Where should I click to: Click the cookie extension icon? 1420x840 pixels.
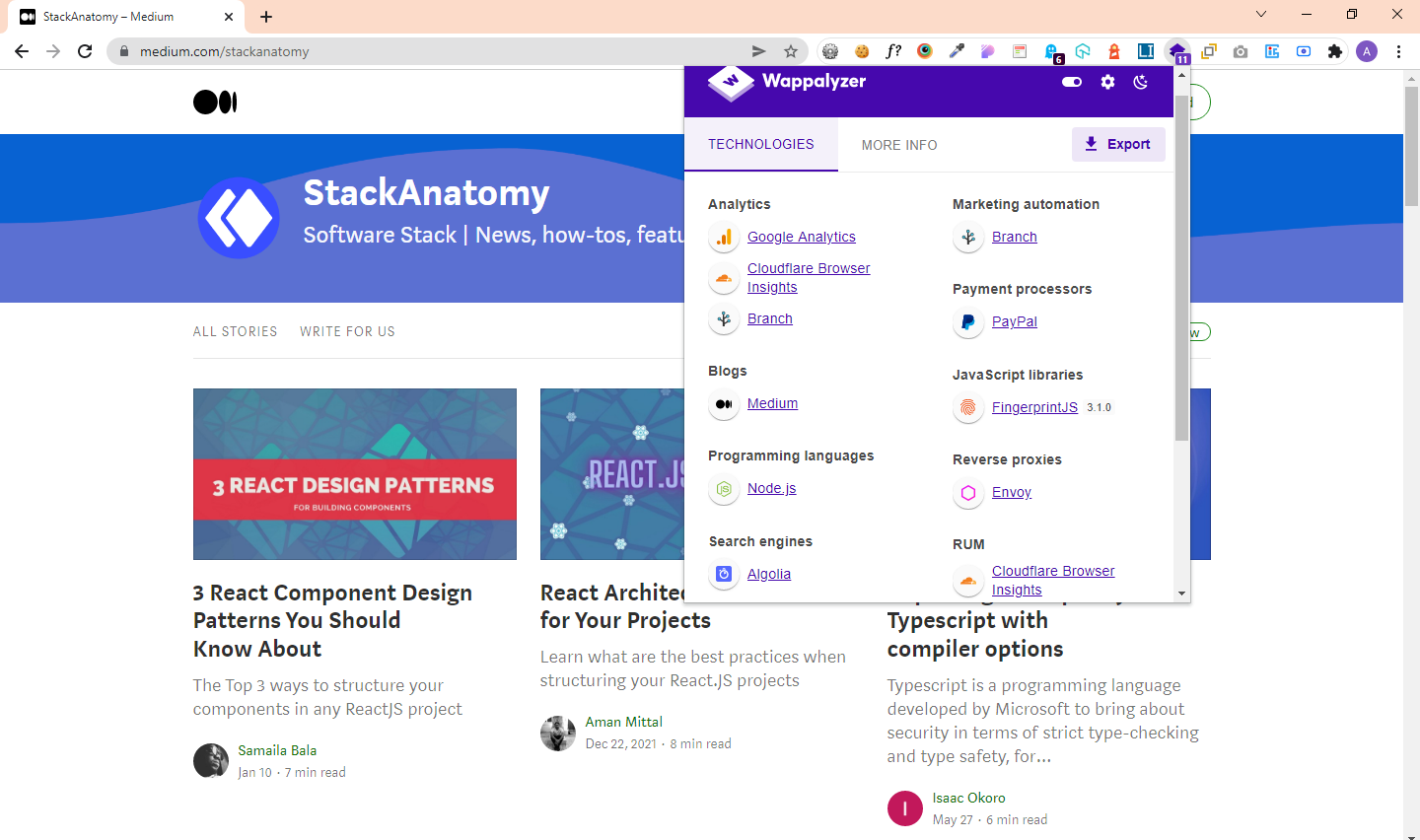[862, 51]
